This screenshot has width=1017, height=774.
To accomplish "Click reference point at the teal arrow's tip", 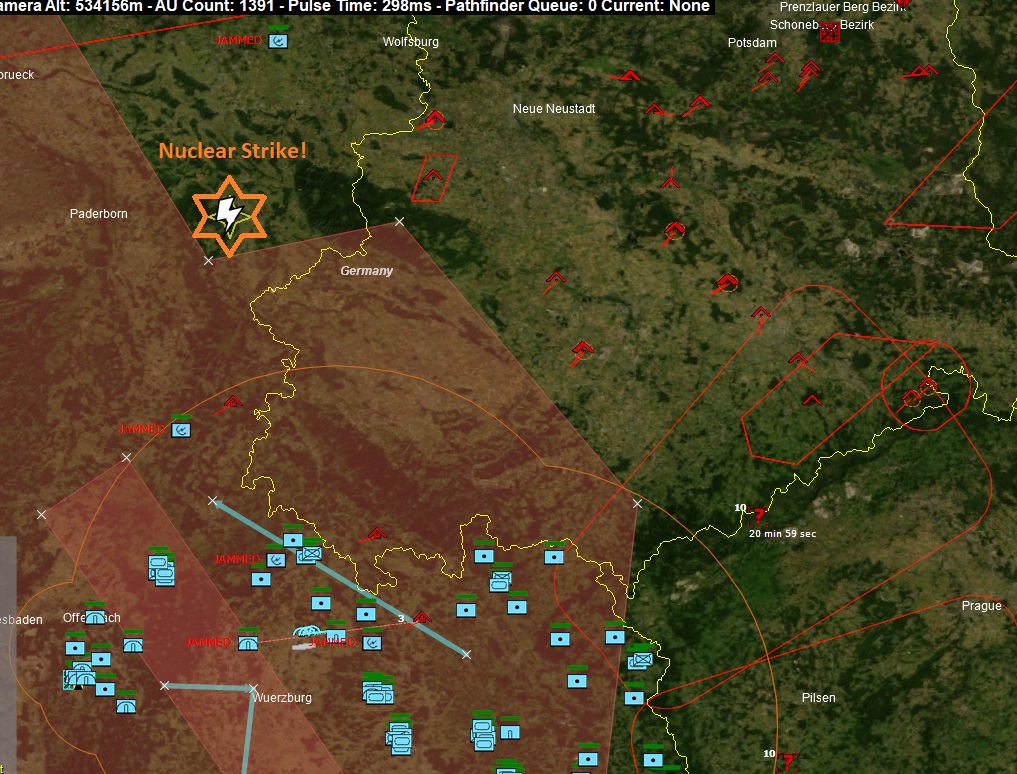I will click(212, 500).
